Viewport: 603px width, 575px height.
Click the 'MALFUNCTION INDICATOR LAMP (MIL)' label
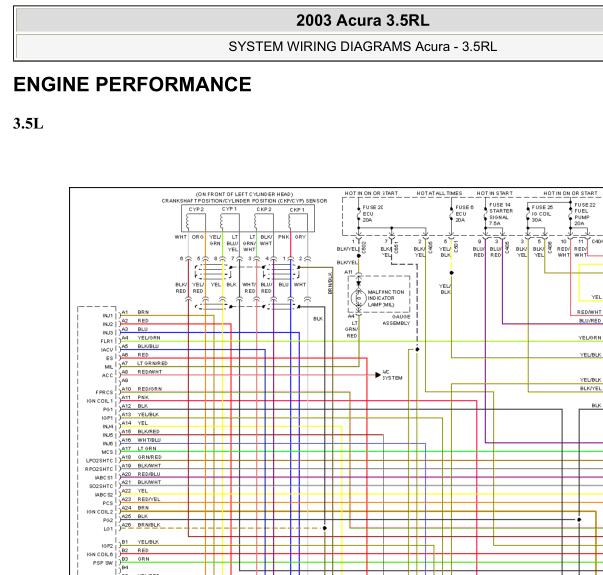pos(386,298)
